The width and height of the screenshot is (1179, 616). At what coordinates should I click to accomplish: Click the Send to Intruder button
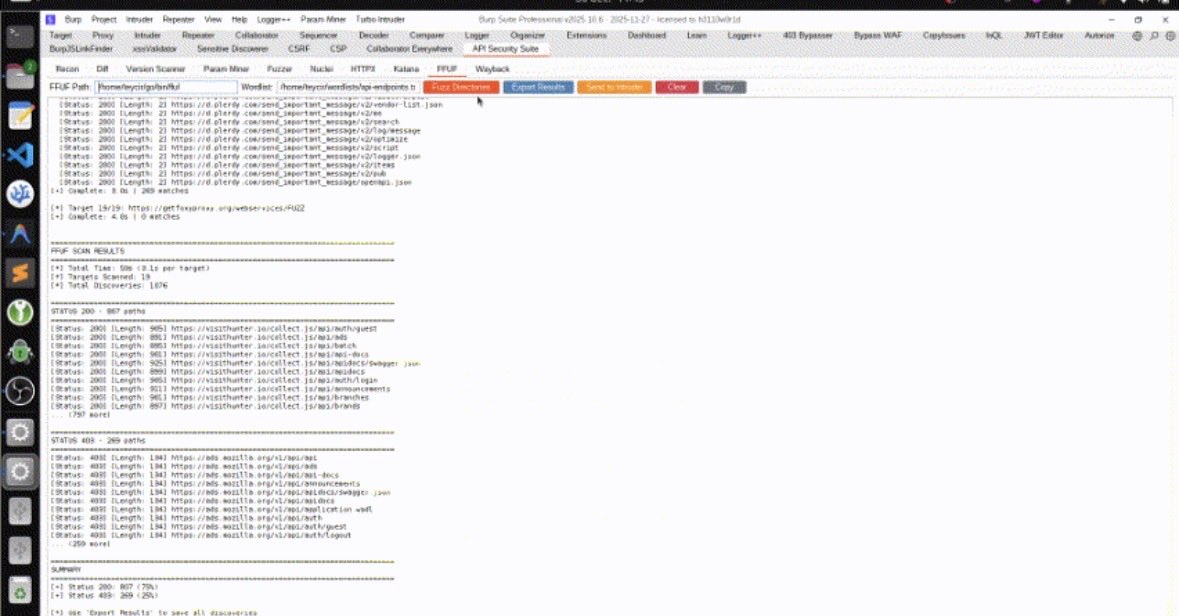[614, 87]
